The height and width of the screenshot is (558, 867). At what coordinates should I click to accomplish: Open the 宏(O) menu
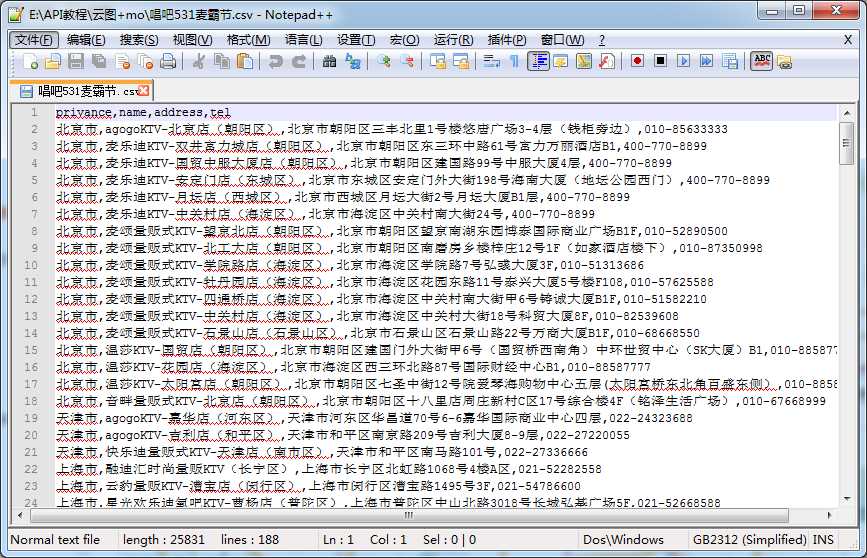404,40
